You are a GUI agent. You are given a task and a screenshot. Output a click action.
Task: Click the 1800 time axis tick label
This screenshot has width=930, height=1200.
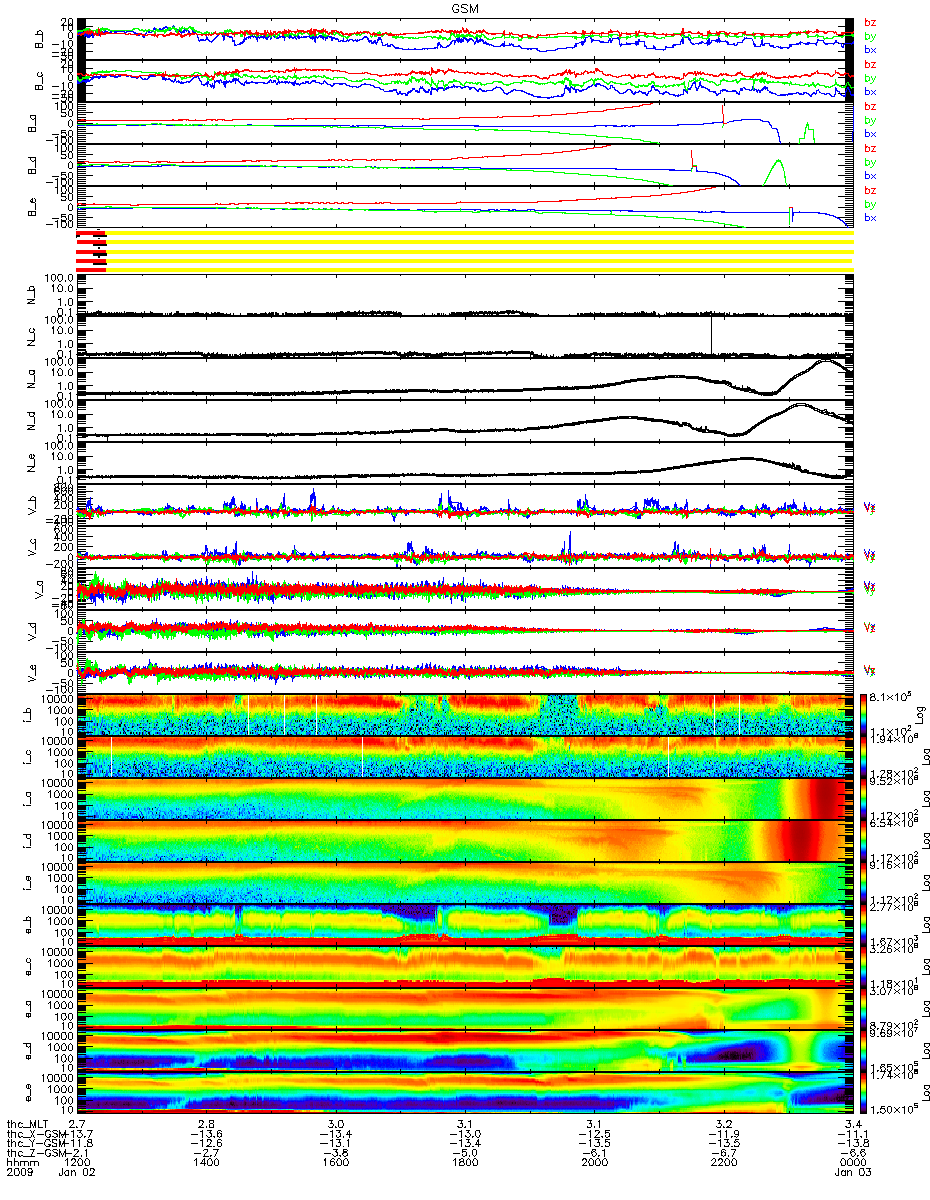[x=465, y=1164]
